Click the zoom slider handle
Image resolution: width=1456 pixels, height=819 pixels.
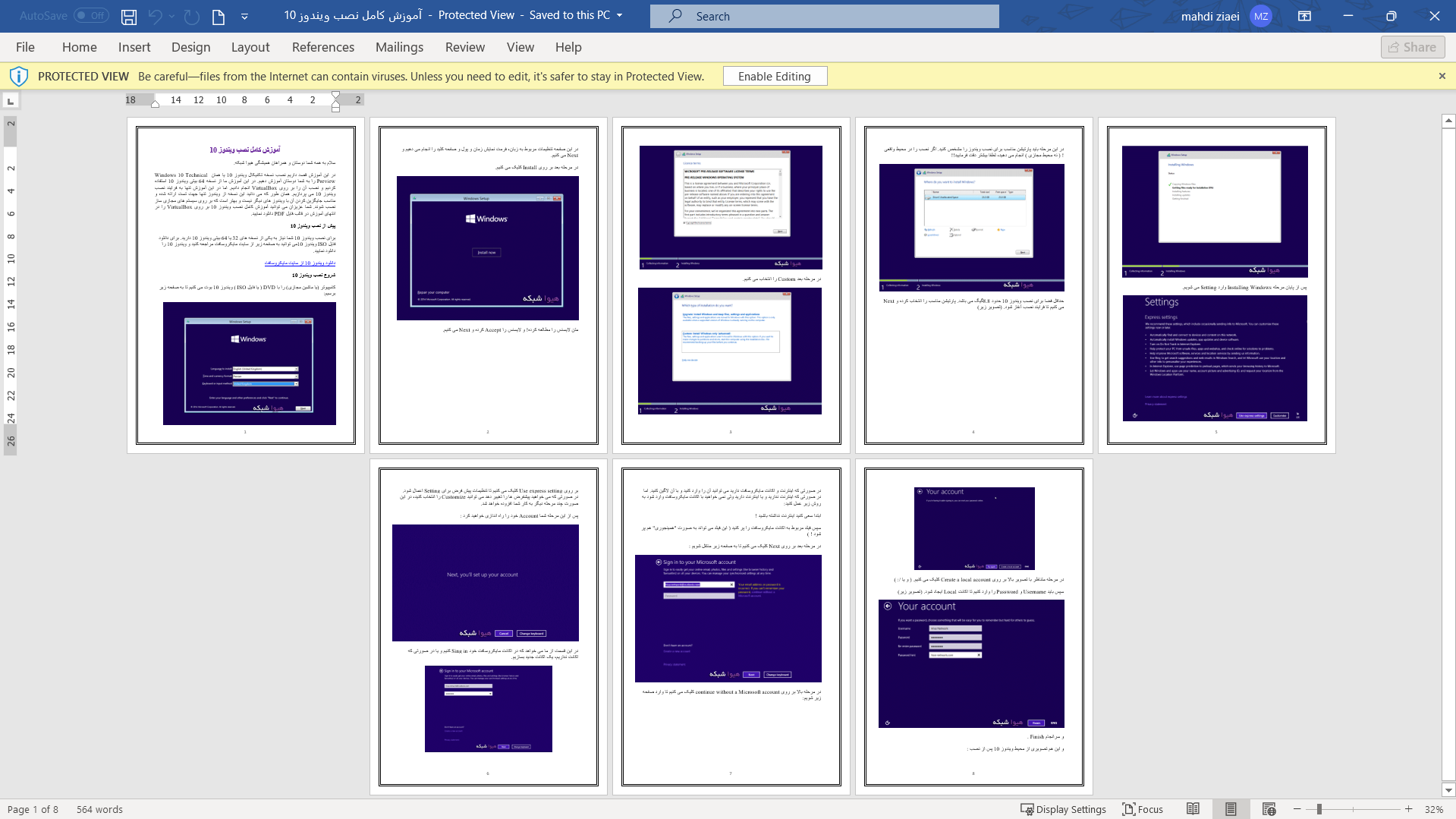tap(1319, 809)
